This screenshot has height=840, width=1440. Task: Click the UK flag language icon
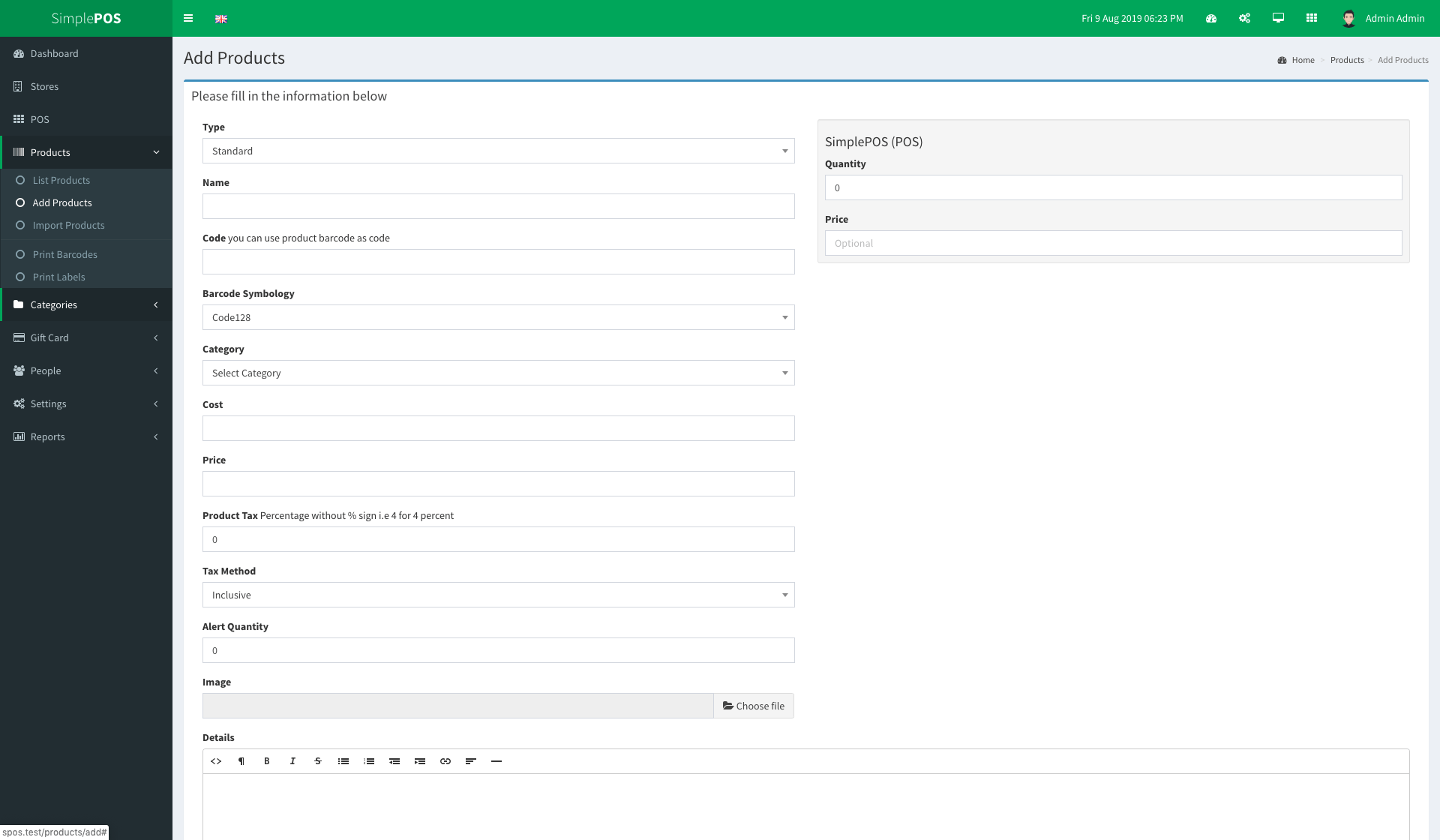221,19
